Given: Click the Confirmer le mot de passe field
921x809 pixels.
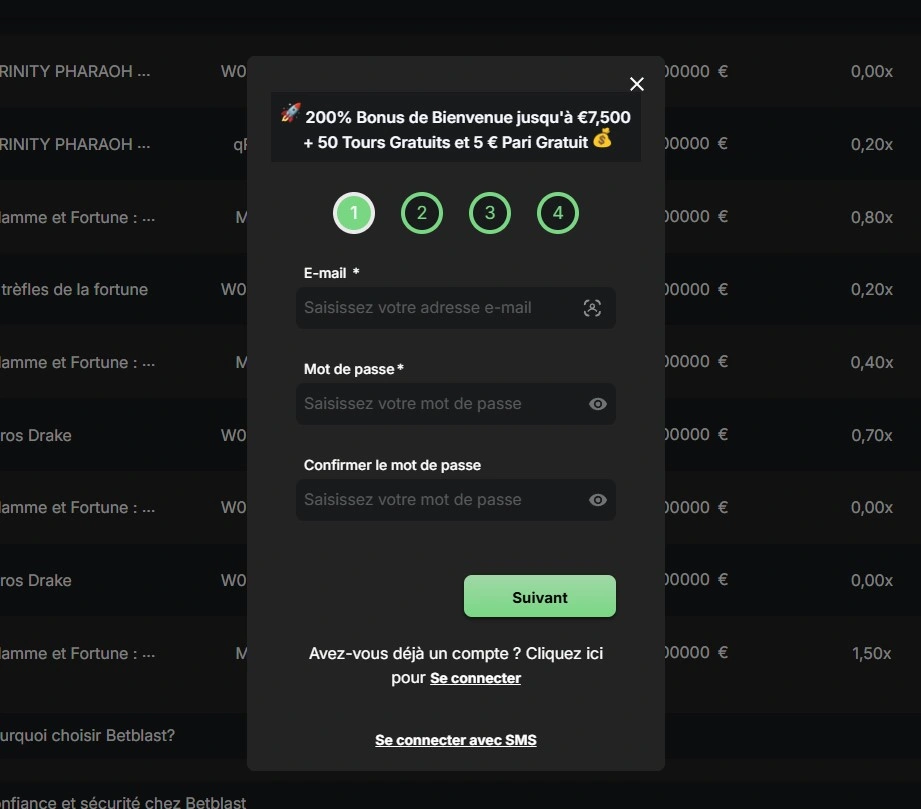Looking at the screenshot, I should [x=440, y=500].
